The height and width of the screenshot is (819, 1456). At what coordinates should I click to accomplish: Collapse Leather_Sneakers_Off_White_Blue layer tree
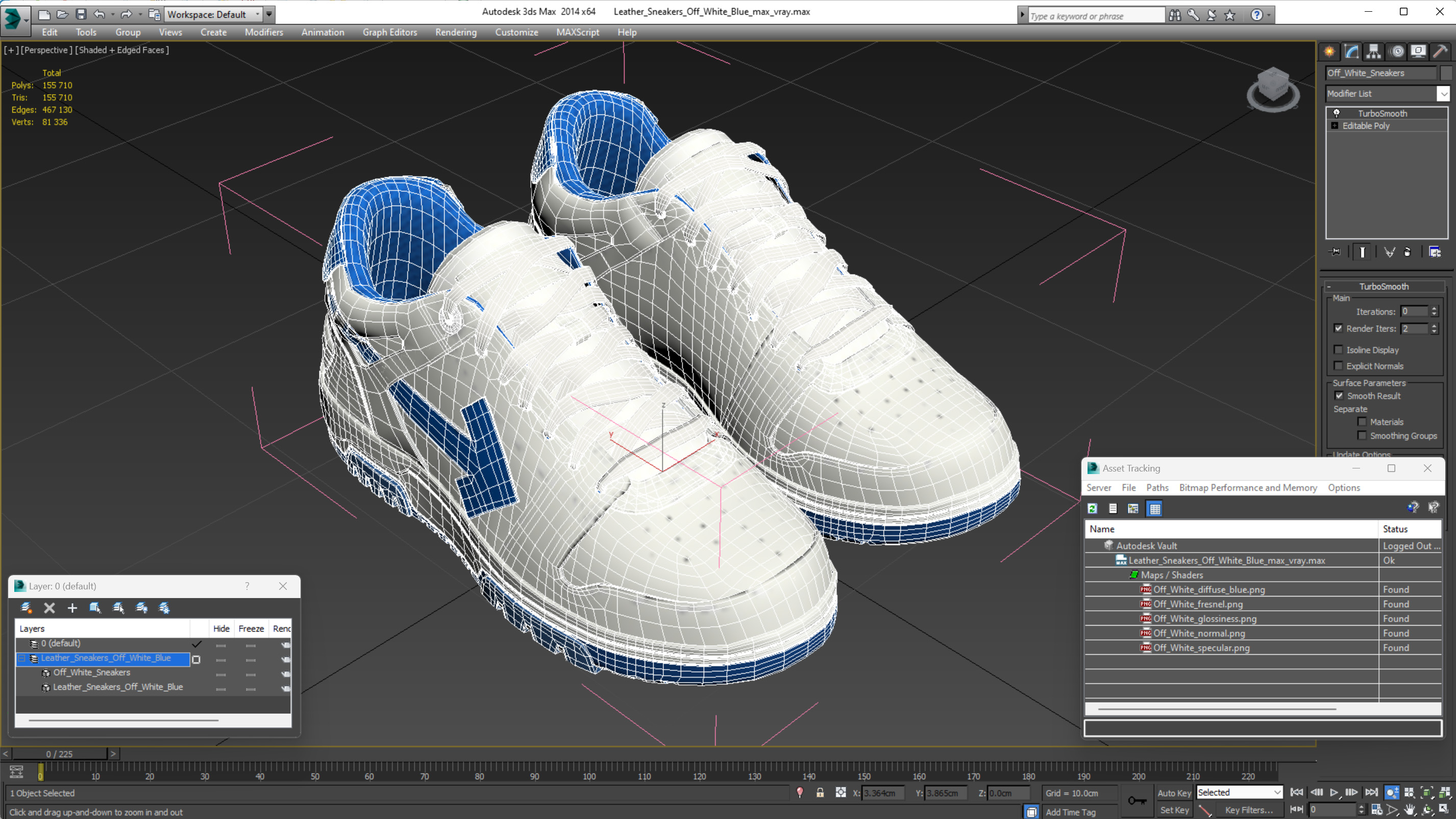click(x=21, y=658)
